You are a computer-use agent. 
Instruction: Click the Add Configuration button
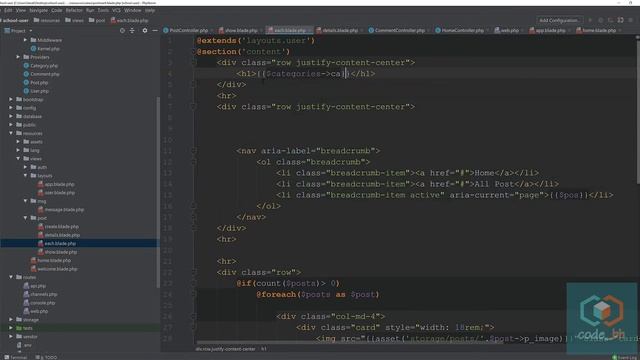[x=559, y=20]
